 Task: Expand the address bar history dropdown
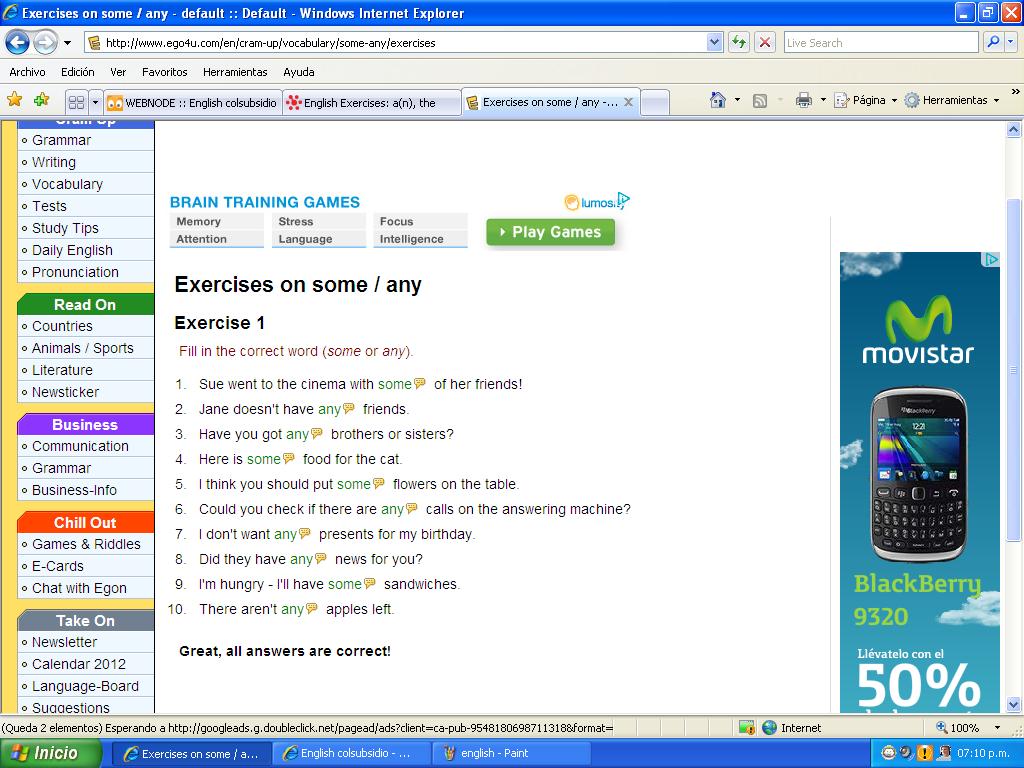(x=714, y=43)
